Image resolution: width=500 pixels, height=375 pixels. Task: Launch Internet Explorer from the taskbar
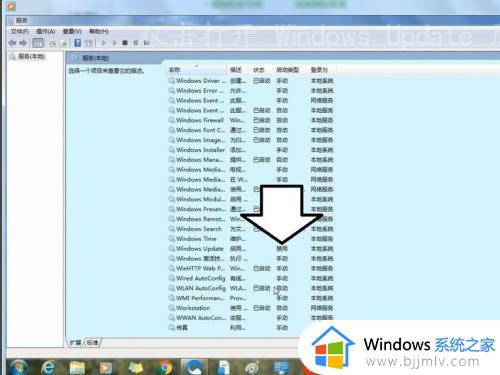coord(48,367)
